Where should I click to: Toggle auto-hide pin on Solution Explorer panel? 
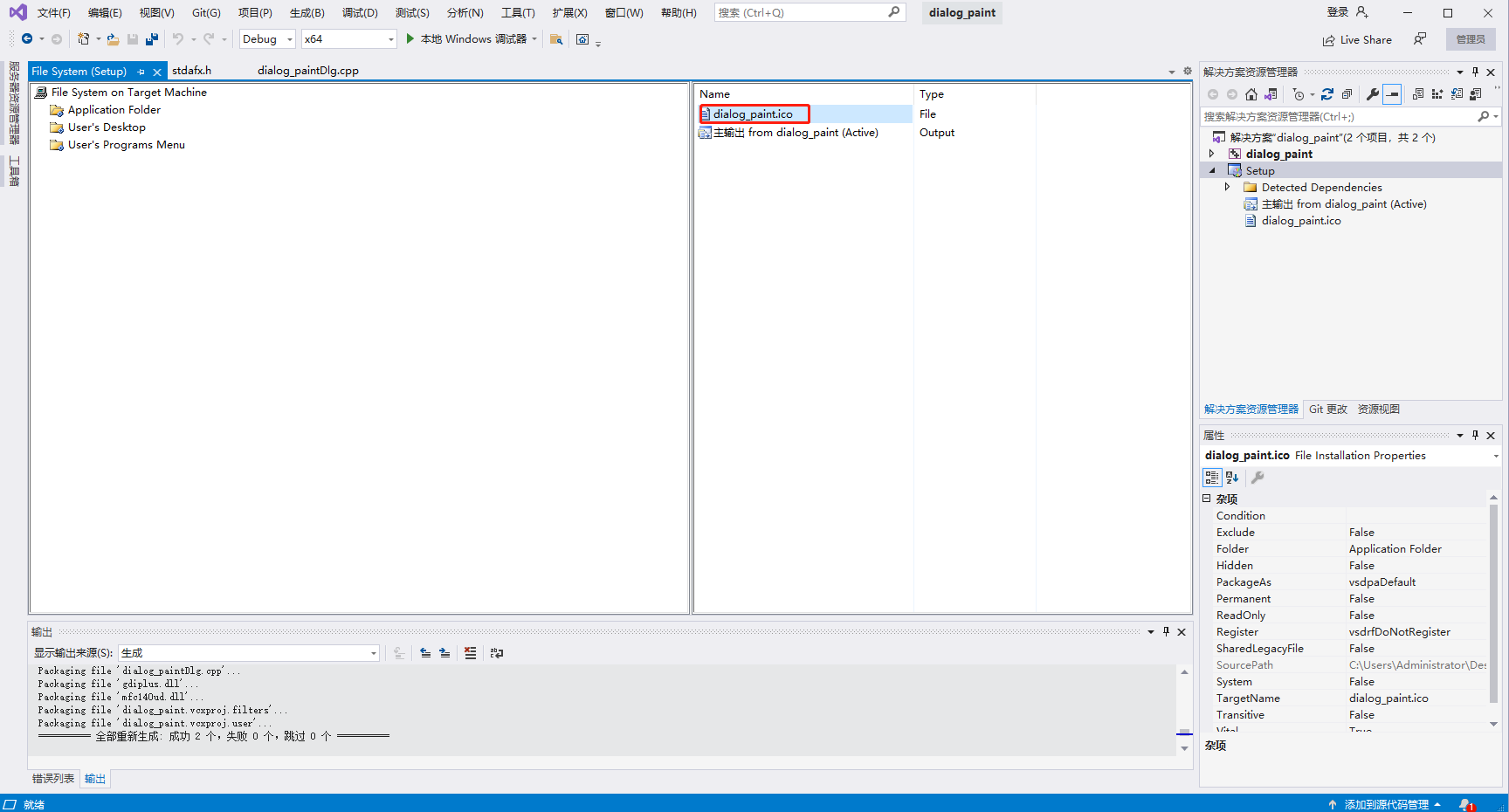1475,72
